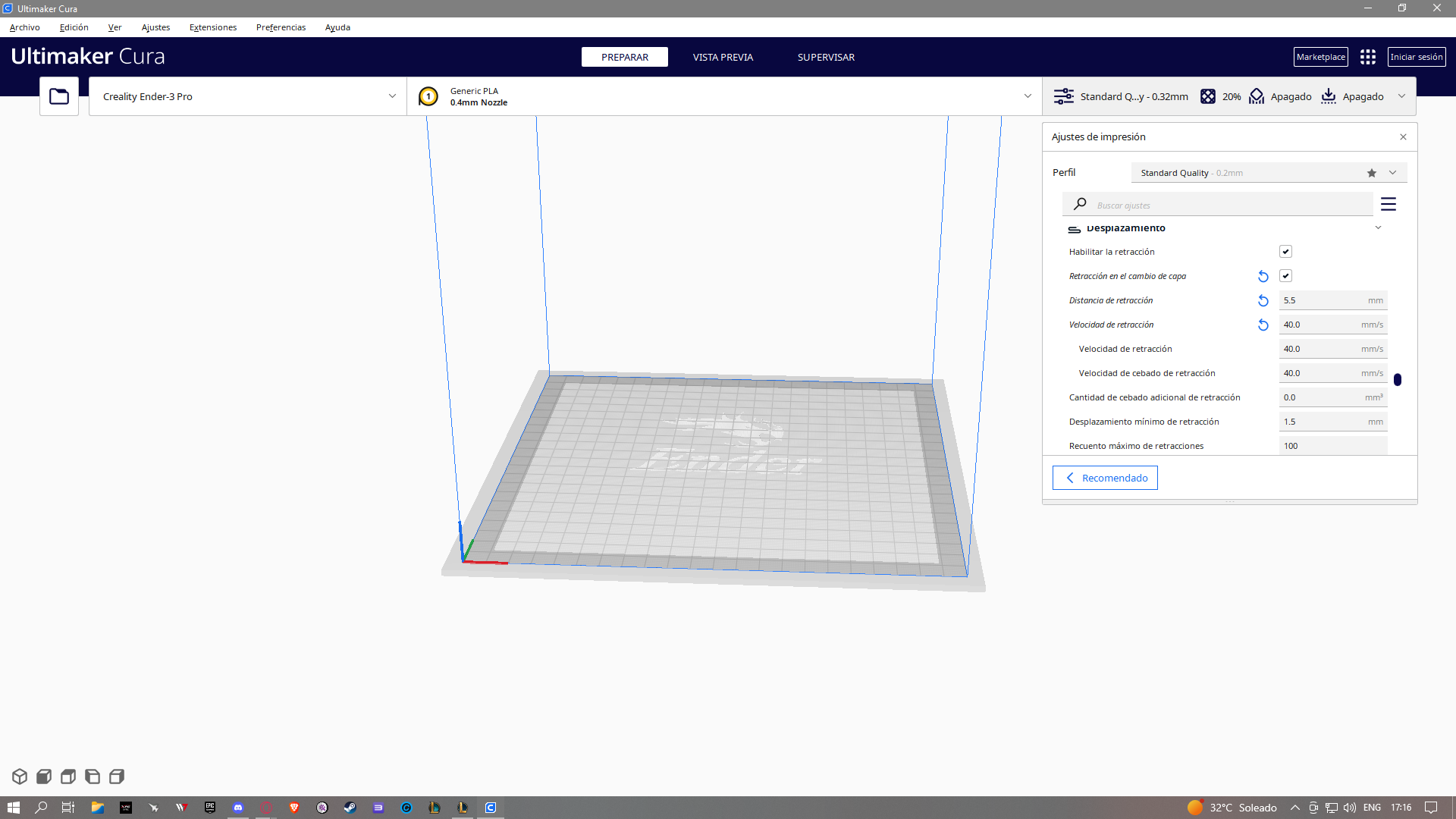Viewport: 1456px width, 819px height.
Task: Open Discord from the Windows taskbar
Action: point(238,808)
